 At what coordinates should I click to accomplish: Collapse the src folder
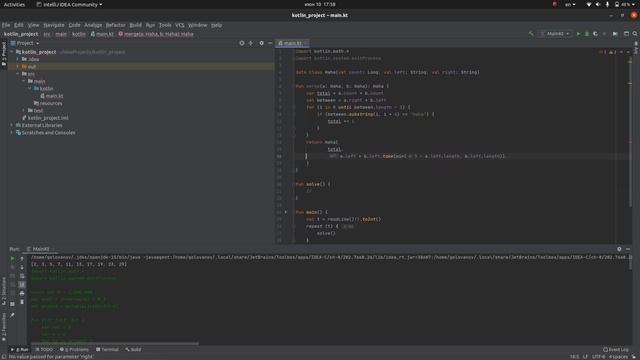(18, 74)
